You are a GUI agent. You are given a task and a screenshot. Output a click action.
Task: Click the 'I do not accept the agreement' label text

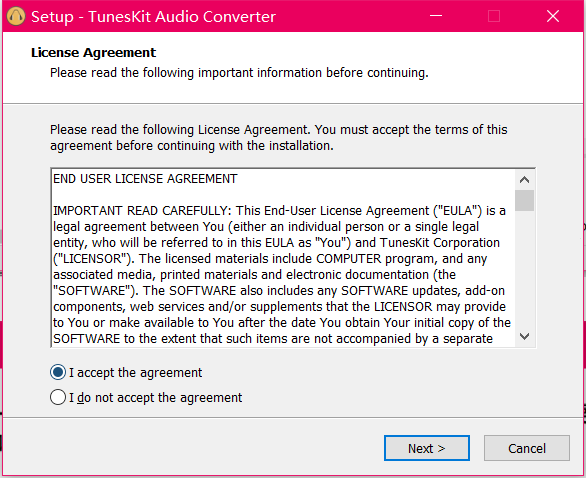pyautogui.click(x=155, y=397)
